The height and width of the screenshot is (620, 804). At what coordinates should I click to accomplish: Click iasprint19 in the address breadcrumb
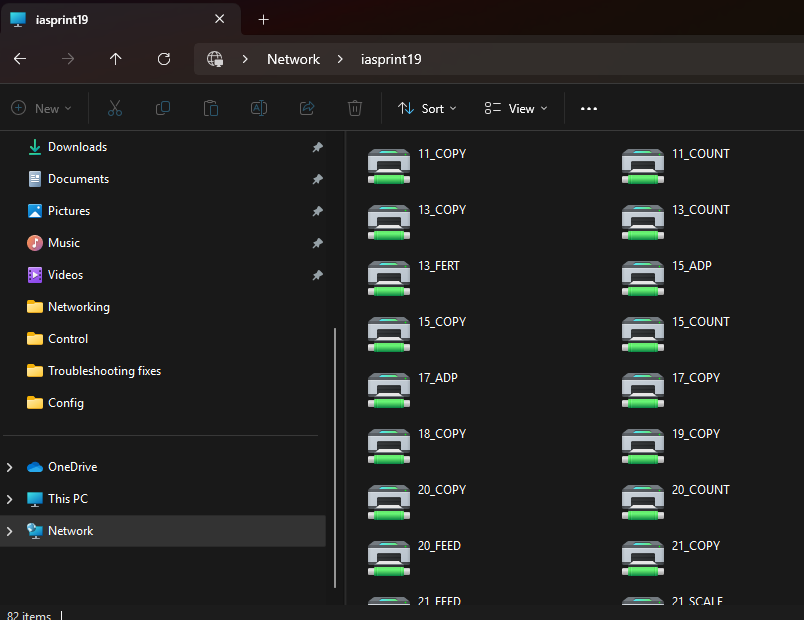(391, 59)
